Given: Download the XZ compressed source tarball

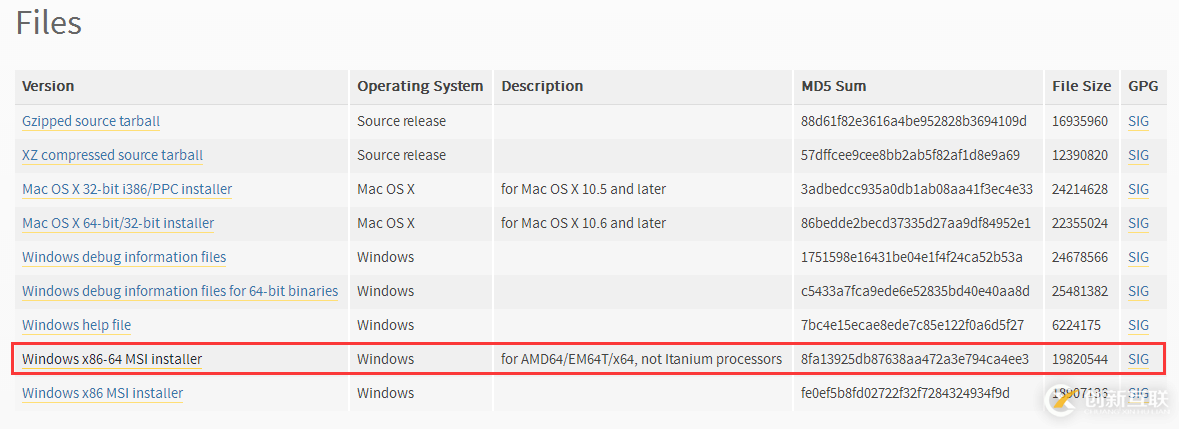Looking at the screenshot, I should click(x=112, y=155).
